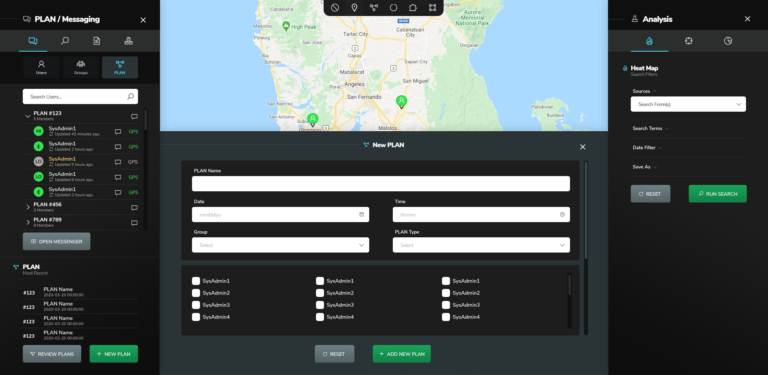The image size is (768, 375).
Task: Open the document tab in PLAN panel
Action: [x=96, y=41]
